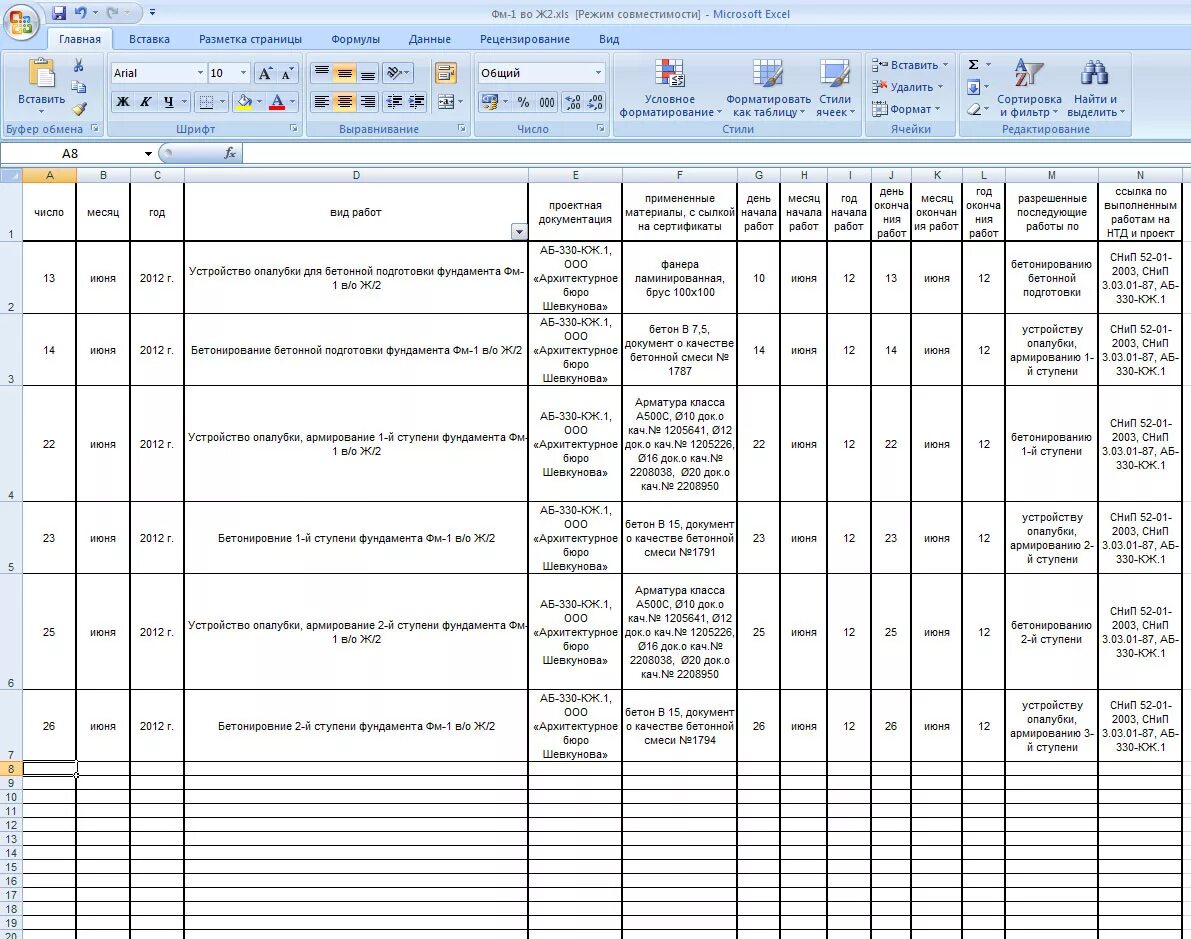1191x939 pixels.
Task: Apply percent style format
Action: (x=523, y=102)
